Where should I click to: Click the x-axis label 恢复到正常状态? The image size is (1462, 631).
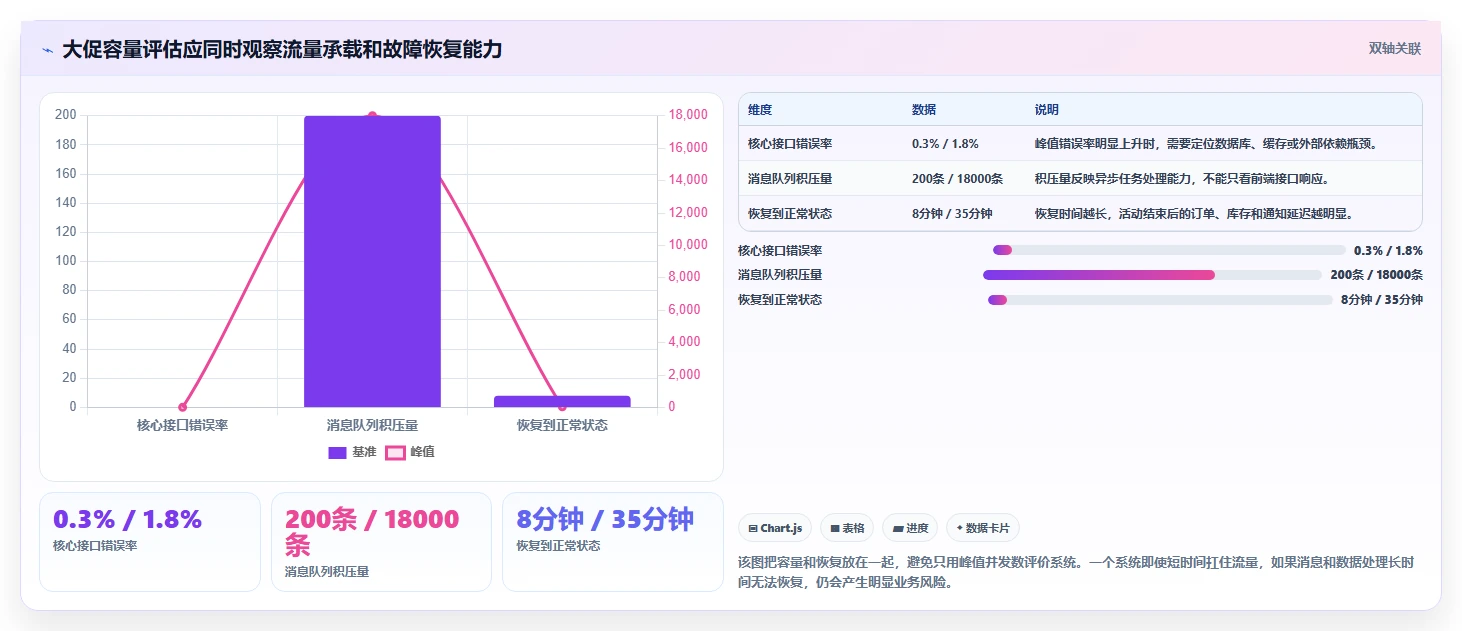562,425
